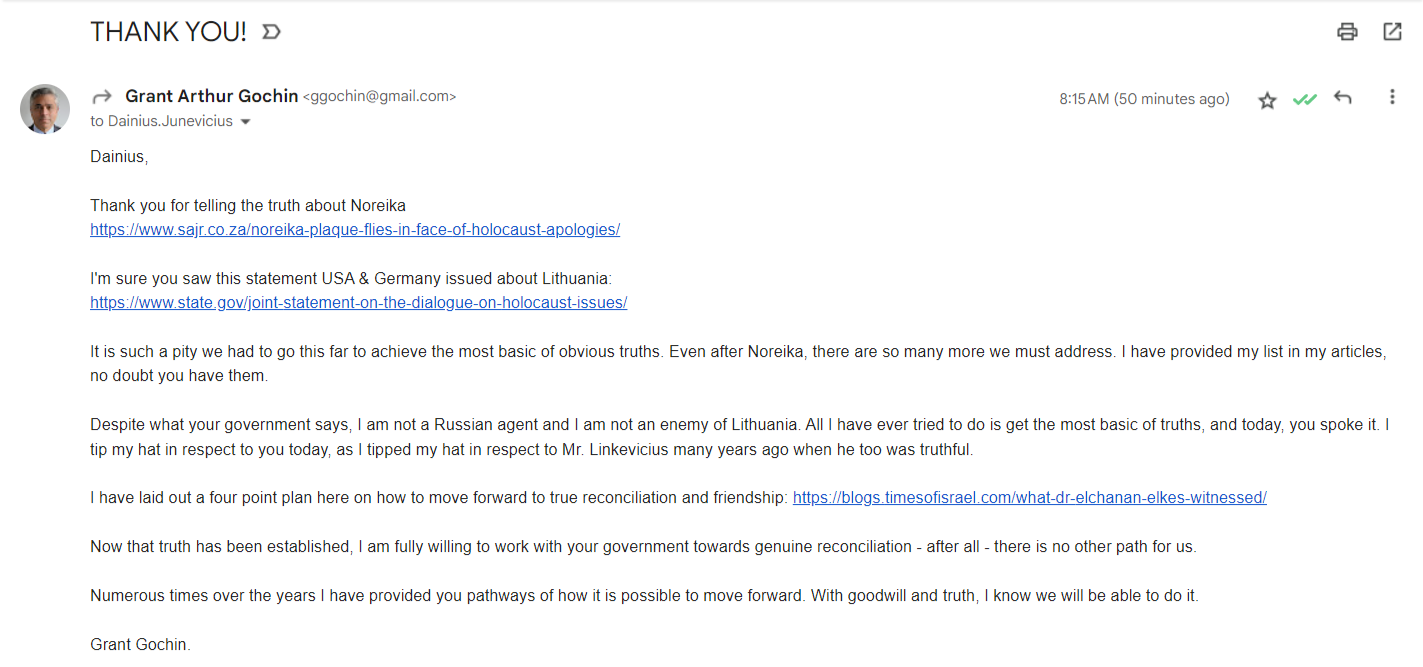Open the three-dot more options menu

pos(1392,97)
